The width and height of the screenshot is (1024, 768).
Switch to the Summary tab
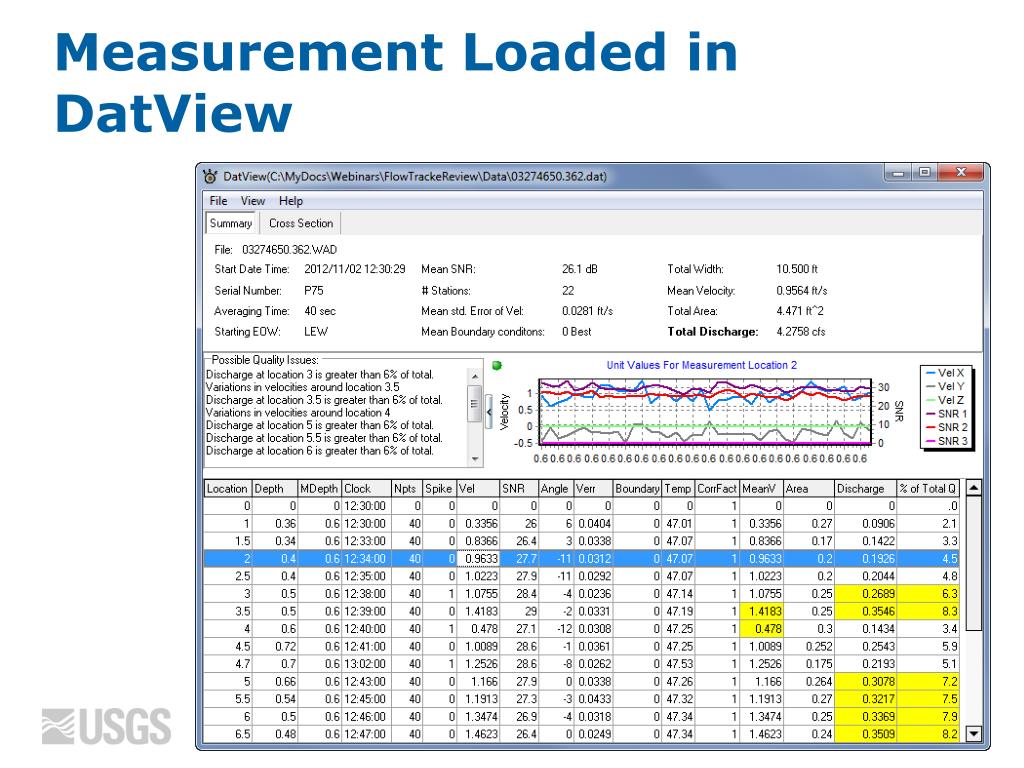click(231, 223)
